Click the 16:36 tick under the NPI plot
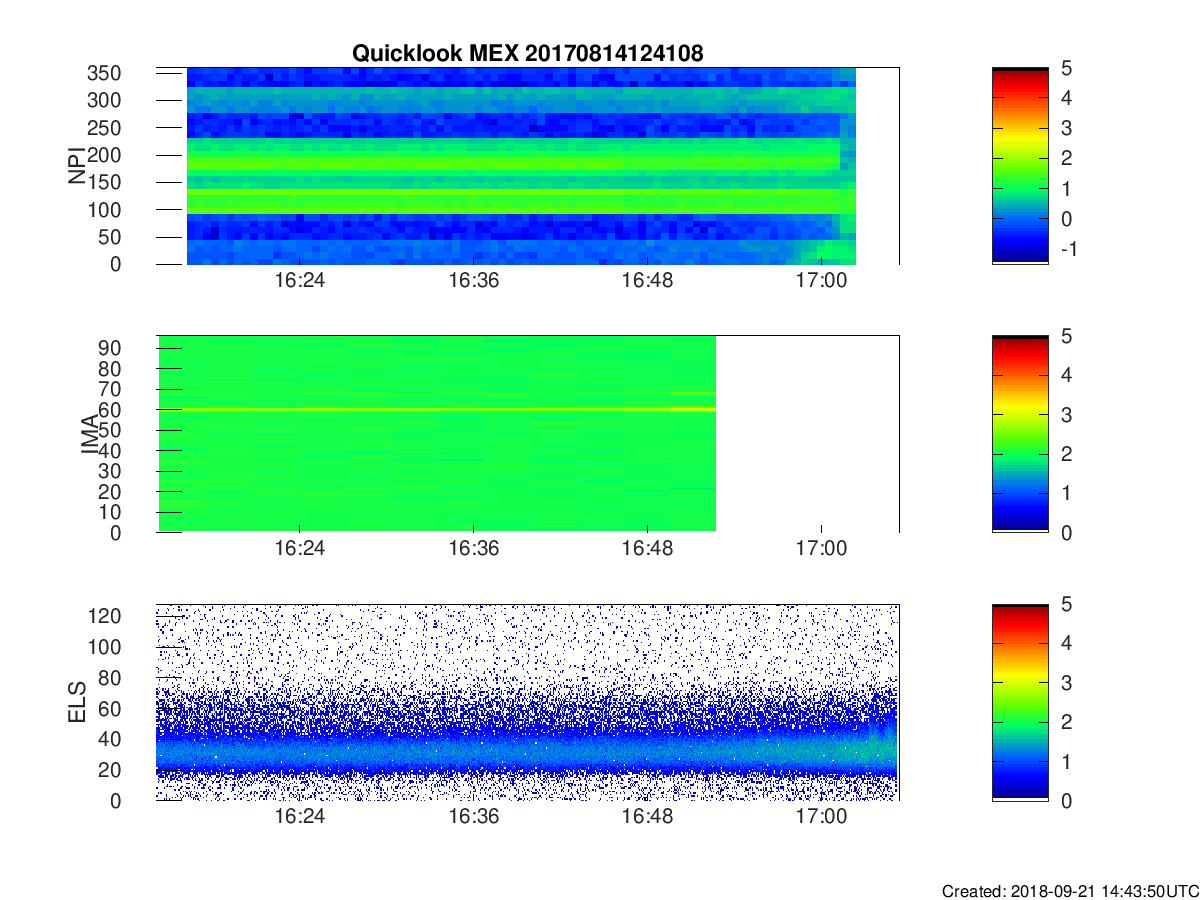This screenshot has height=900, width=1200. (x=473, y=281)
